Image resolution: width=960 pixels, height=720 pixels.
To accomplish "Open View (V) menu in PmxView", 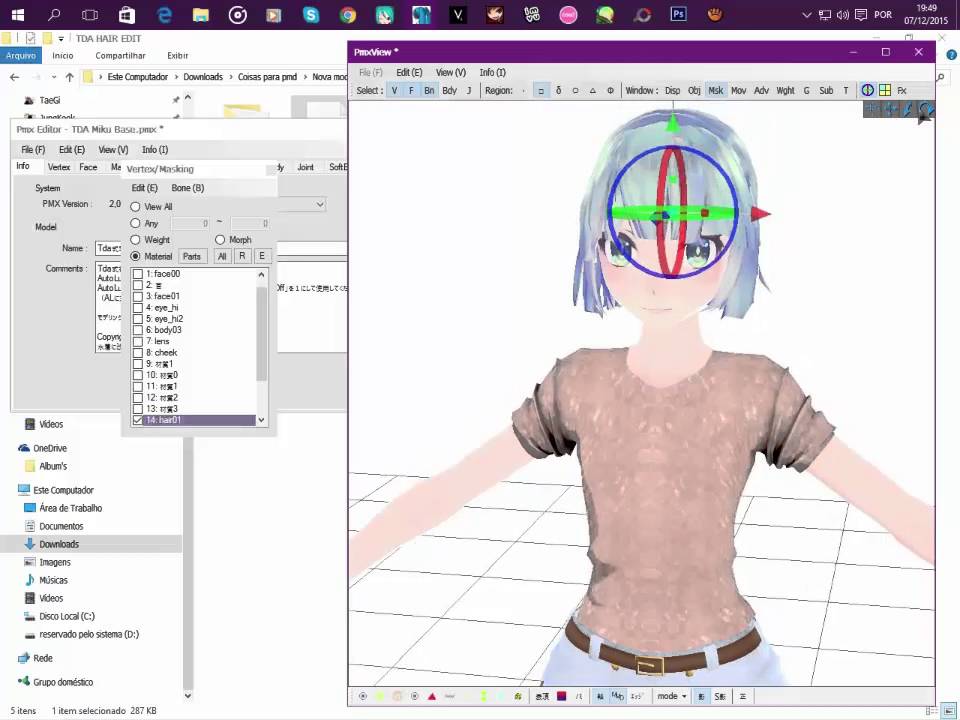I will coord(451,72).
